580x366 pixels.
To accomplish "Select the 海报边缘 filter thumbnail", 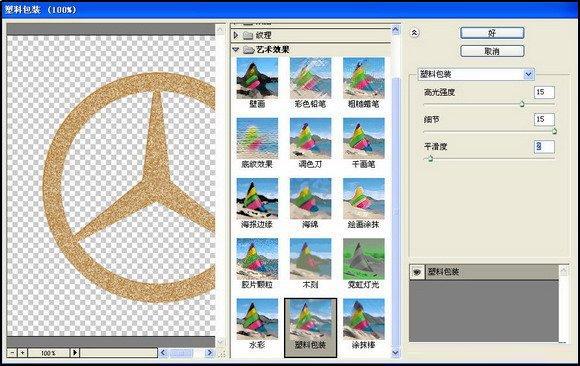I will pyautogui.click(x=257, y=199).
